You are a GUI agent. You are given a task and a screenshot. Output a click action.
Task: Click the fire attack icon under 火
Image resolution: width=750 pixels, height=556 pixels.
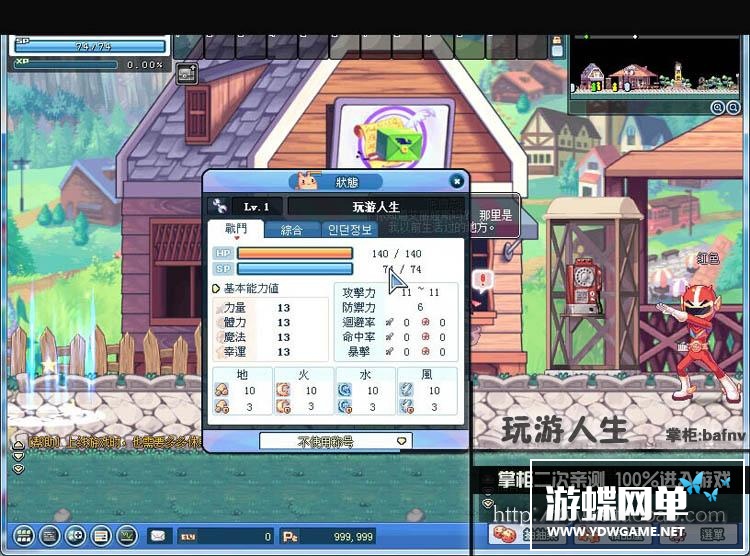click(283, 390)
